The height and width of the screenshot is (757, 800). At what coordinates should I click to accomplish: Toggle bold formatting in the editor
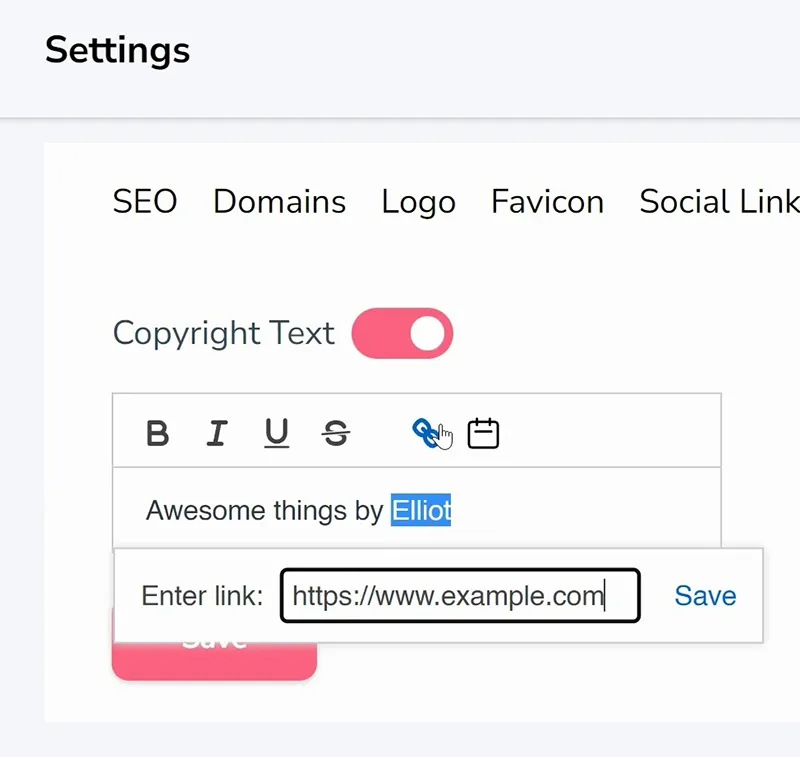pos(157,434)
